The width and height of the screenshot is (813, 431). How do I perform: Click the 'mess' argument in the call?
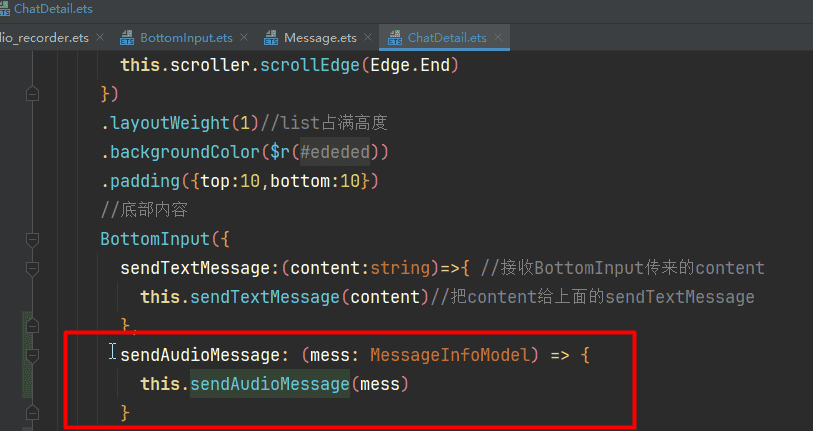[x=380, y=384]
